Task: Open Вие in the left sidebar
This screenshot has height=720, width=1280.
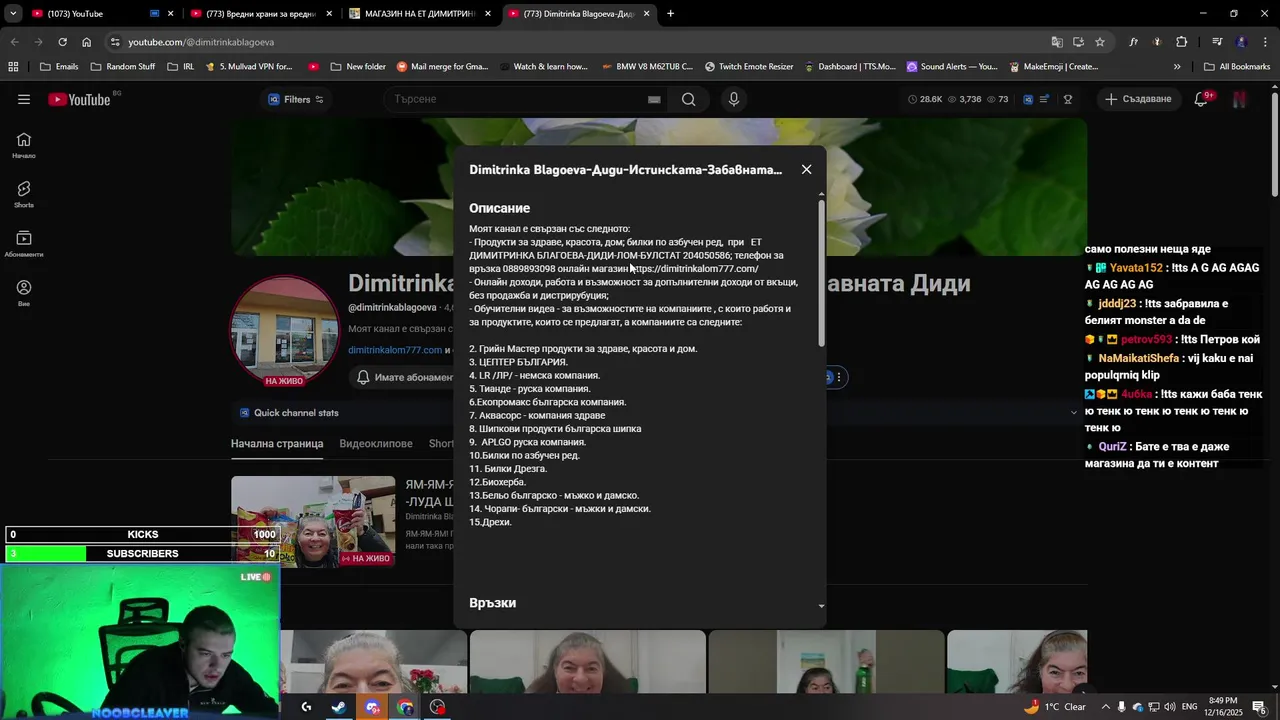Action: pos(24,293)
